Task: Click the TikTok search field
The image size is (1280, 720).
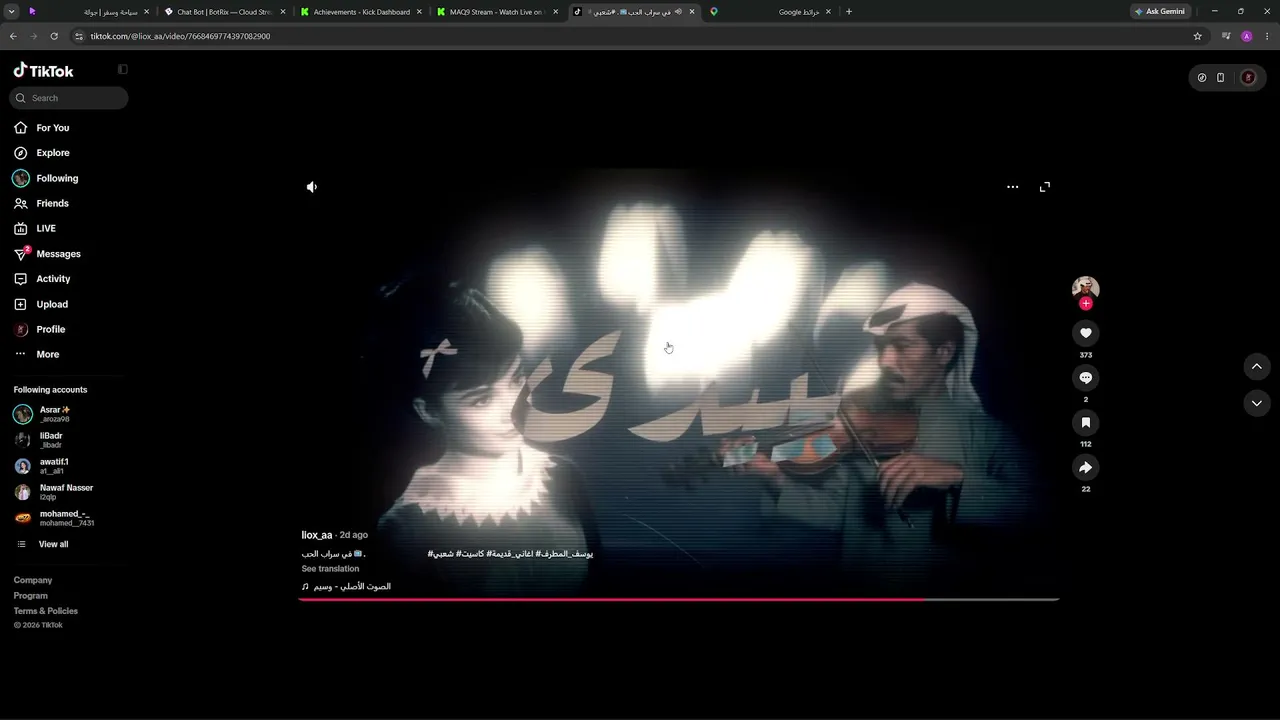Action: pos(69,98)
